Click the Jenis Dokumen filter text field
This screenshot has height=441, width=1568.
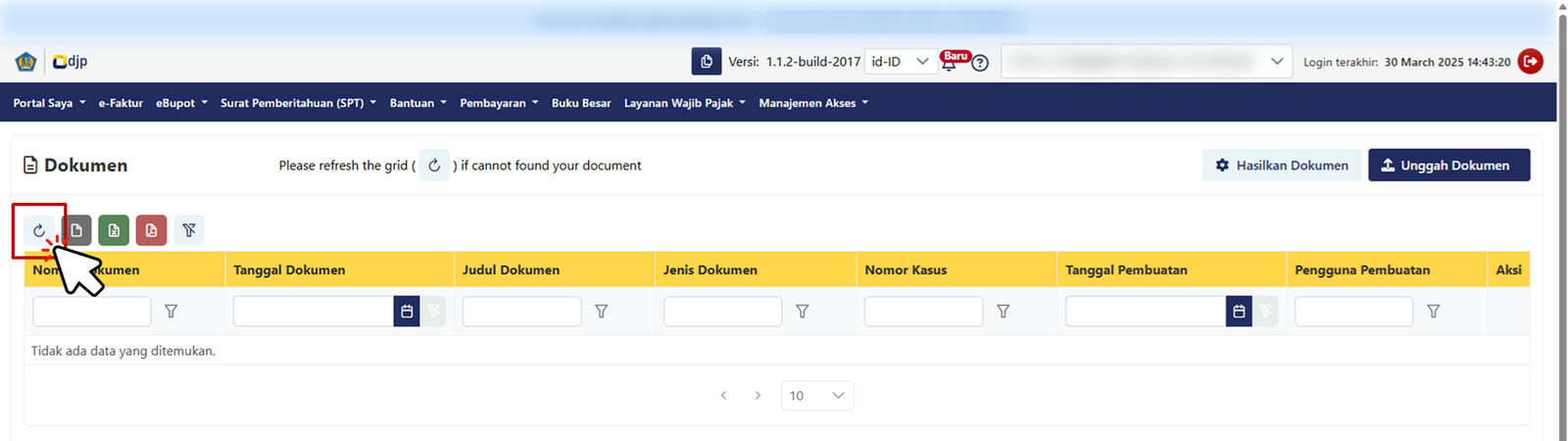click(x=722, y=312)
